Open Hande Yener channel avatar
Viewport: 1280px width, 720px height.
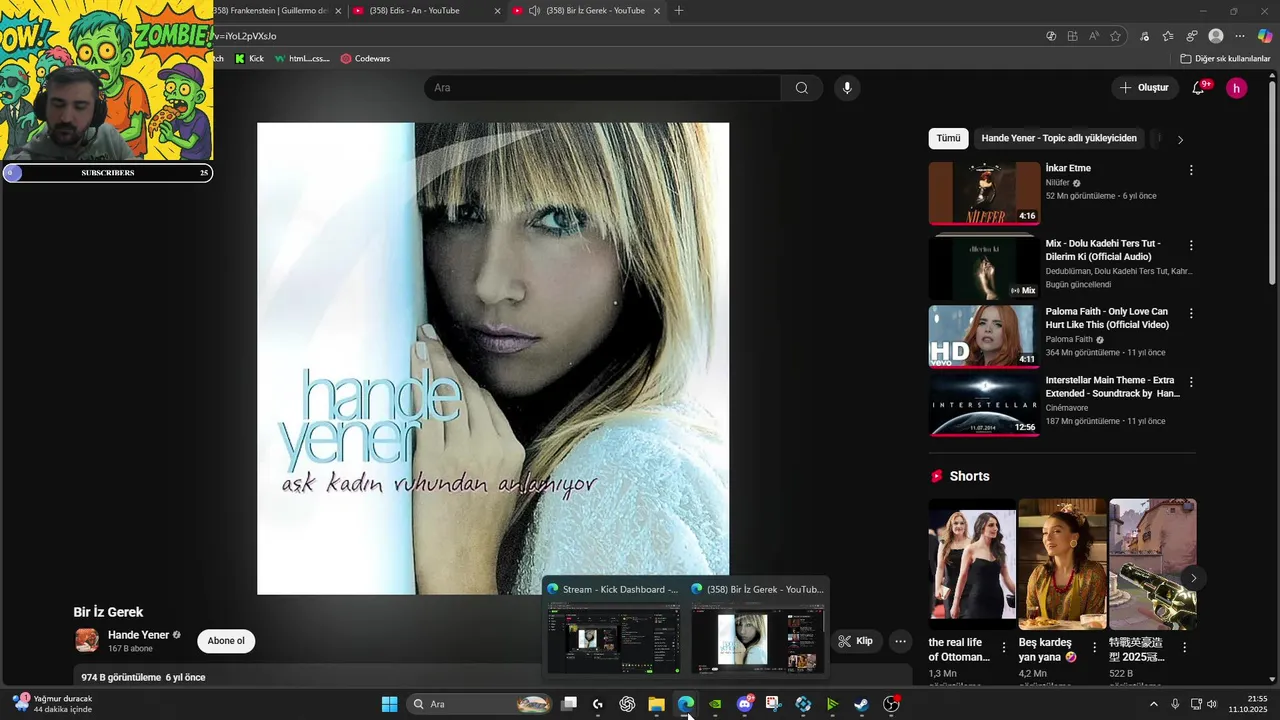pyautogui.click(x=87, y=640)
